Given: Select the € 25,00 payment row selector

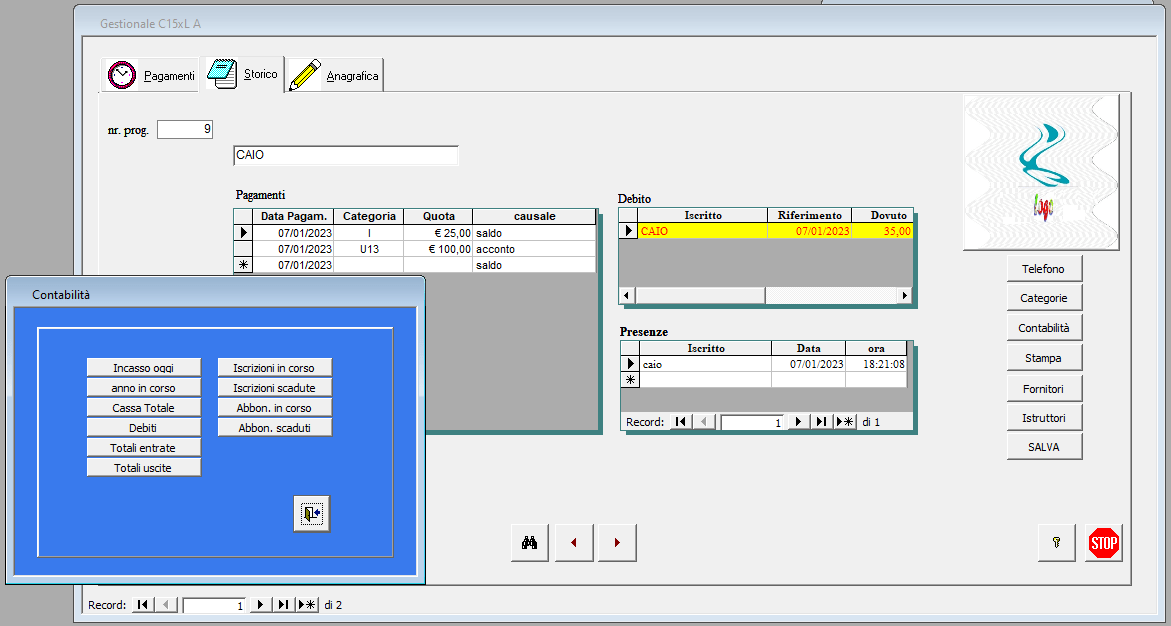Looking at the screenshot, I should [243, 233].
